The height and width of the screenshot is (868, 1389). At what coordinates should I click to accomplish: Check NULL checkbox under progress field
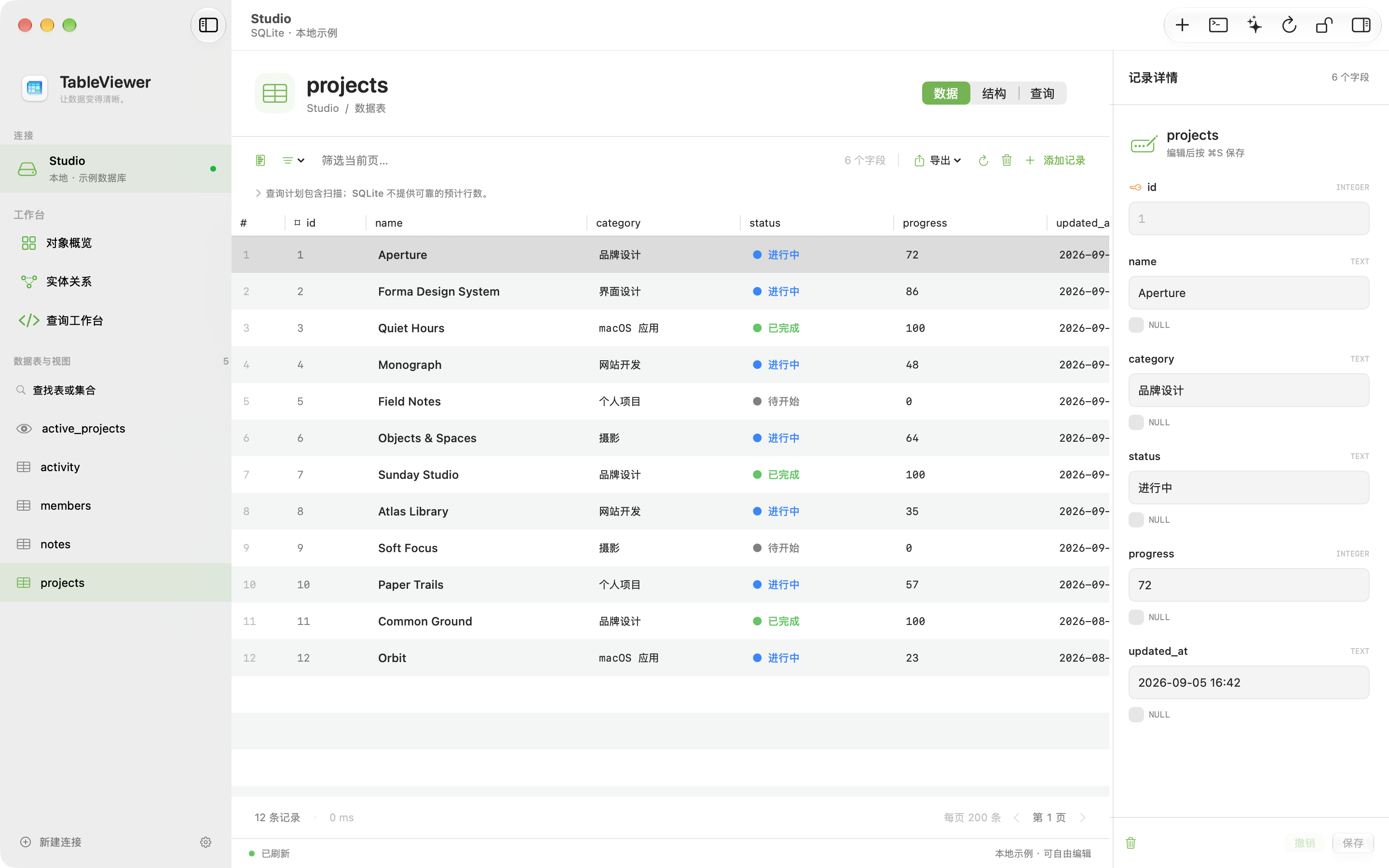pyautogui.click(x=1136, y=617)
